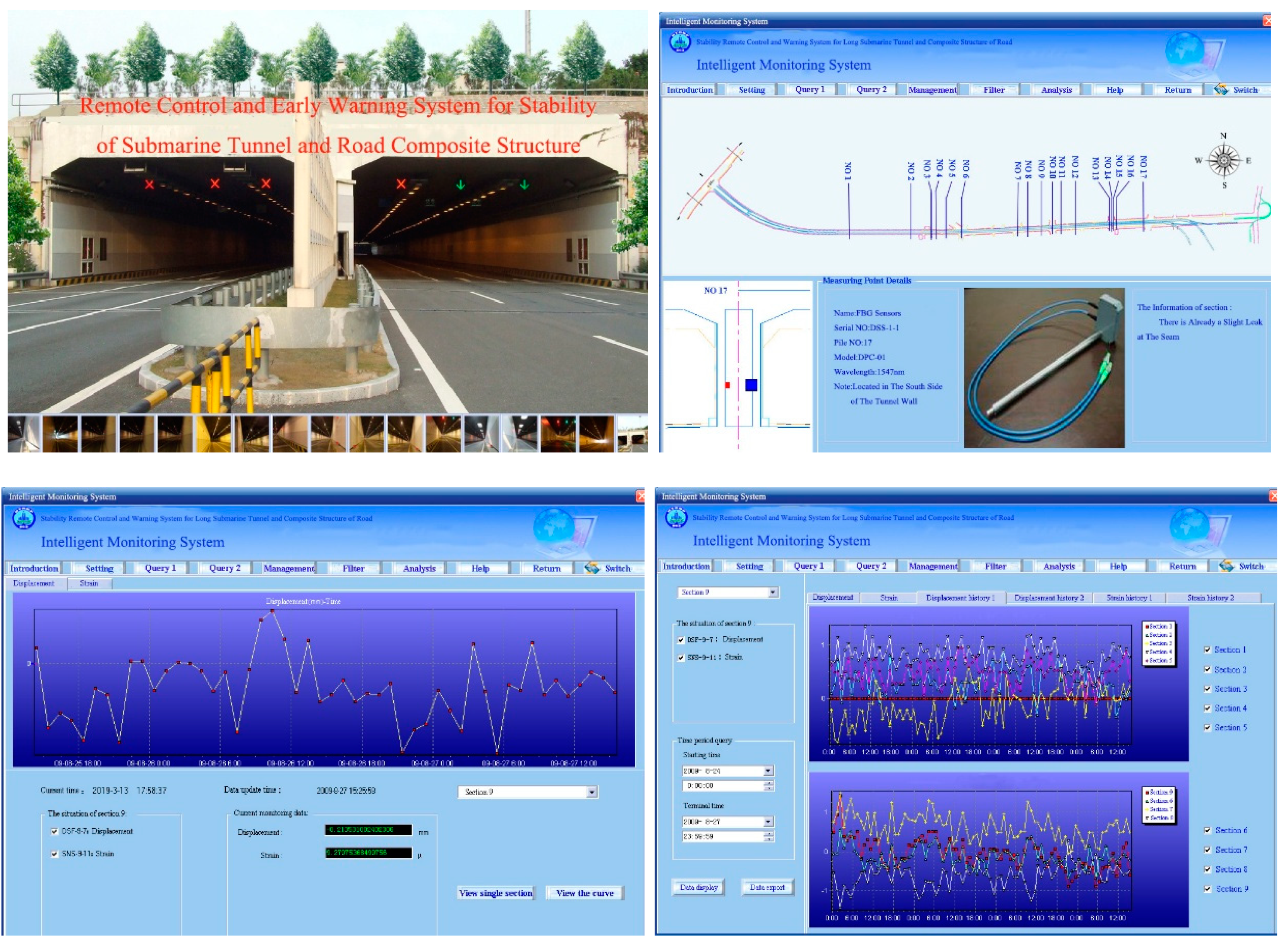This screenshot has height=946, width=1288.
Task: Click the Data export button
Action: (x=767, y=887)
